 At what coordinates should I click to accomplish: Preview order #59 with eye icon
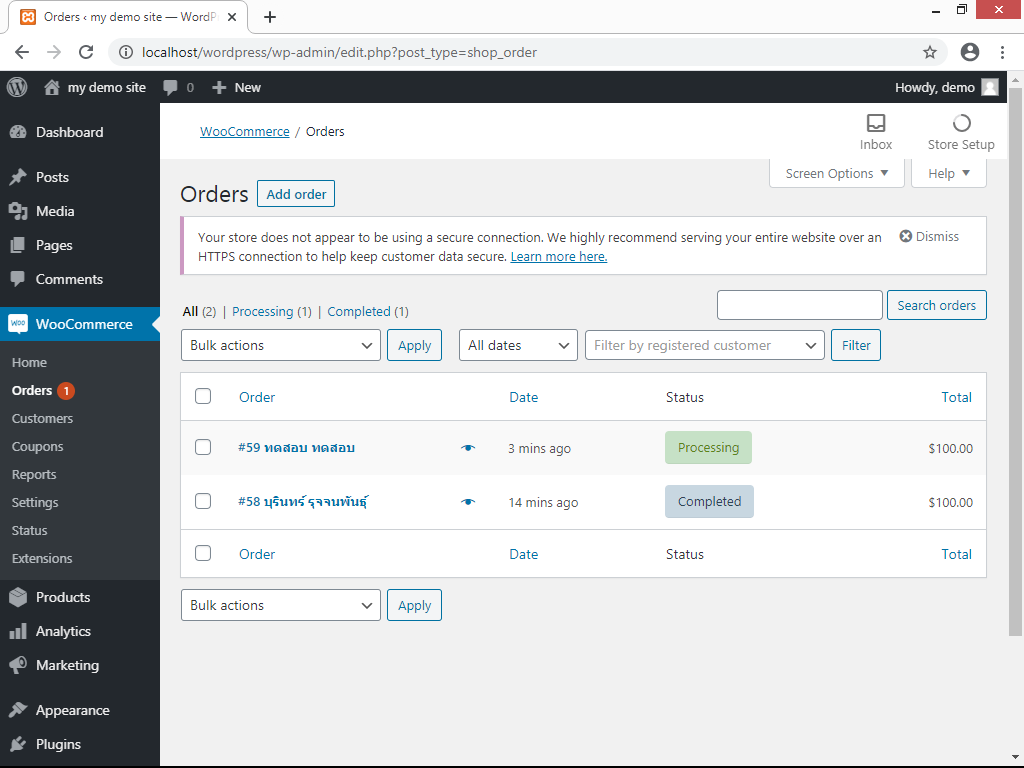[468, 448]
